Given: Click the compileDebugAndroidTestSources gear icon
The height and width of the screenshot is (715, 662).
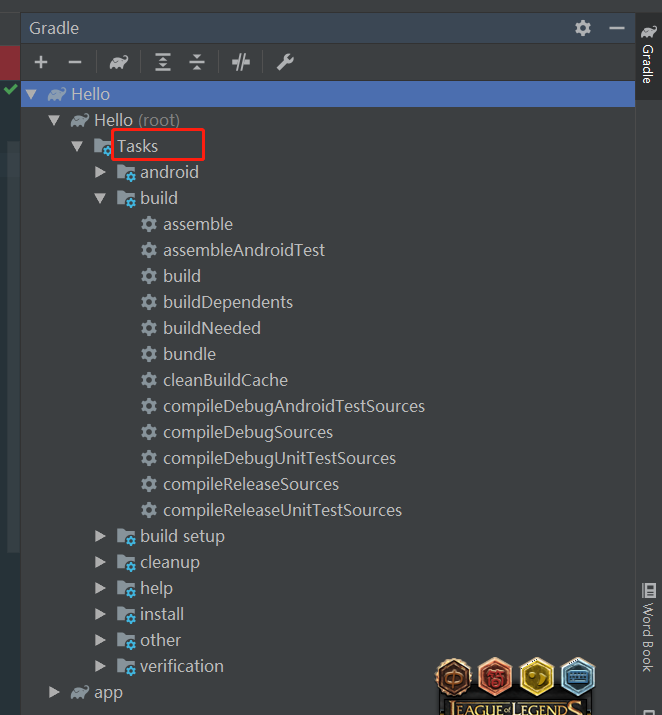Looking at the screenshot, I should click(x=149, y=406).
